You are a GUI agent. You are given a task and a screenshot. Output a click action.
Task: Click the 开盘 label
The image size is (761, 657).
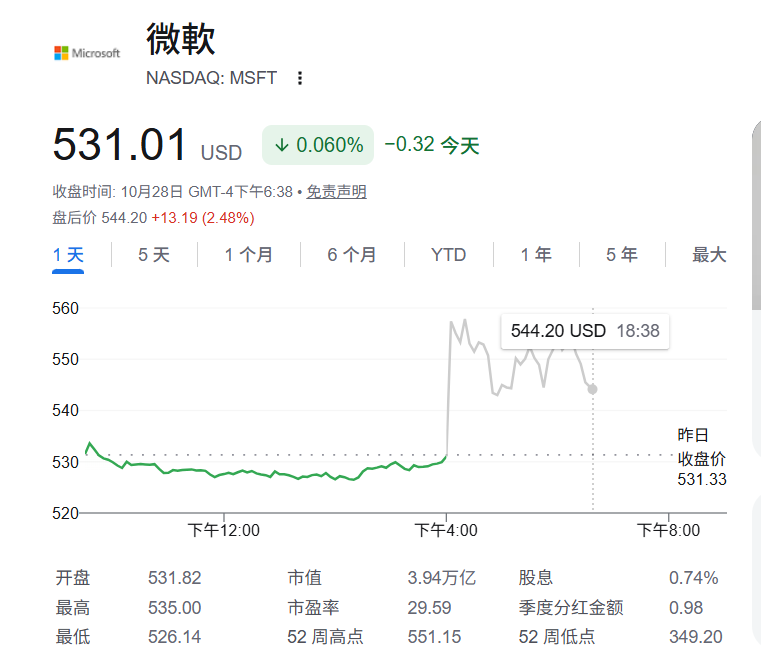pyautogui.click(x=73, y=578)
